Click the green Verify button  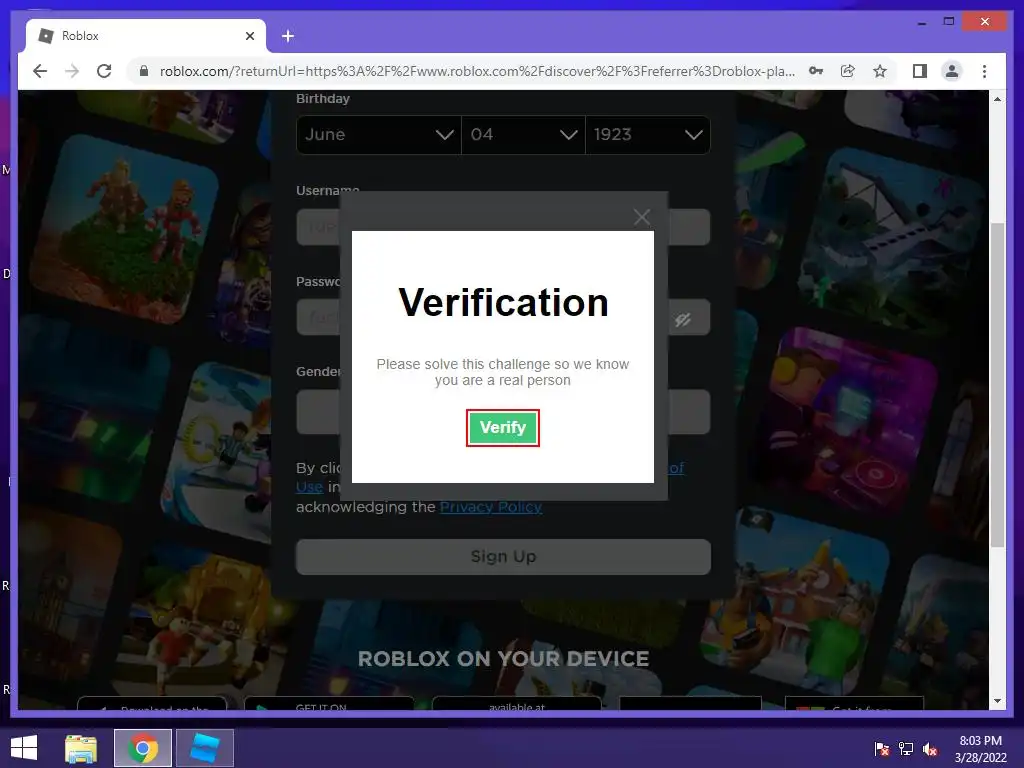[502, 428]
